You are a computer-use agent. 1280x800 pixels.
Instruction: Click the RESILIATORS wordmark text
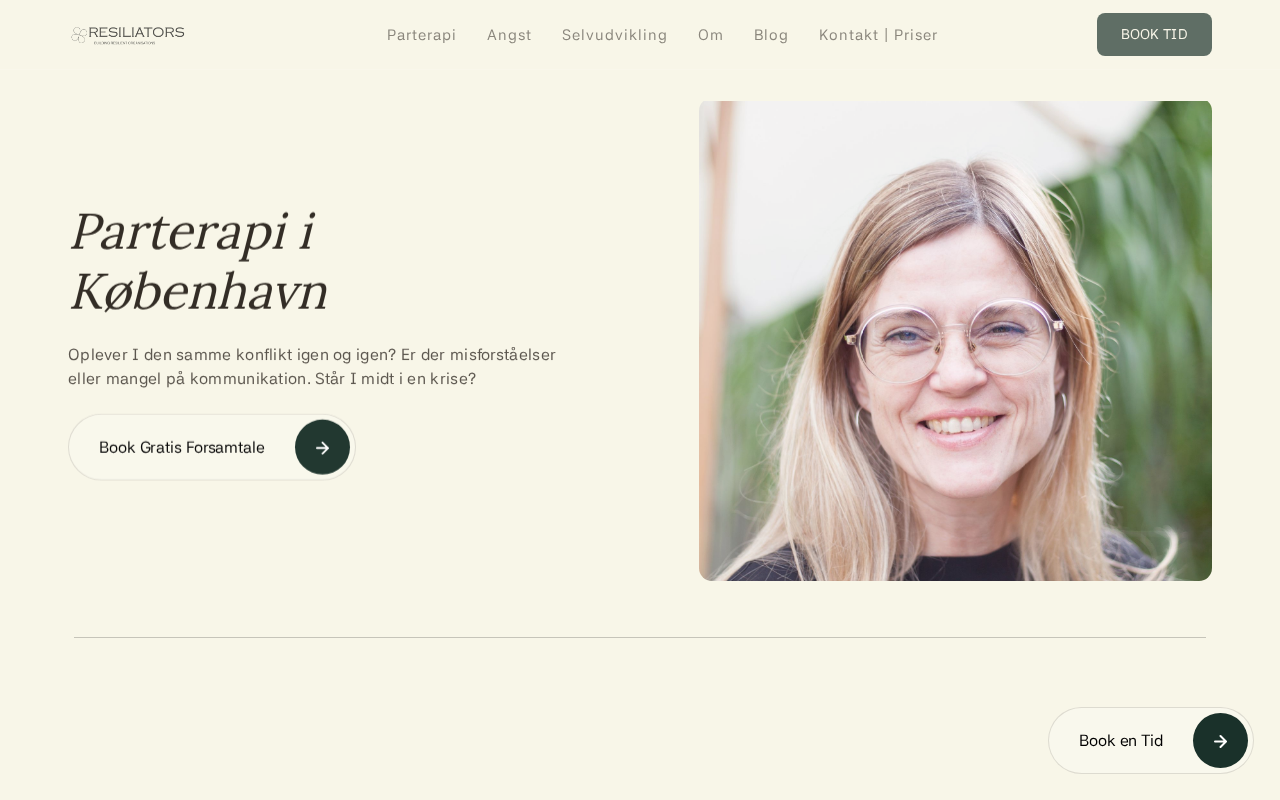tap(137, 32)
